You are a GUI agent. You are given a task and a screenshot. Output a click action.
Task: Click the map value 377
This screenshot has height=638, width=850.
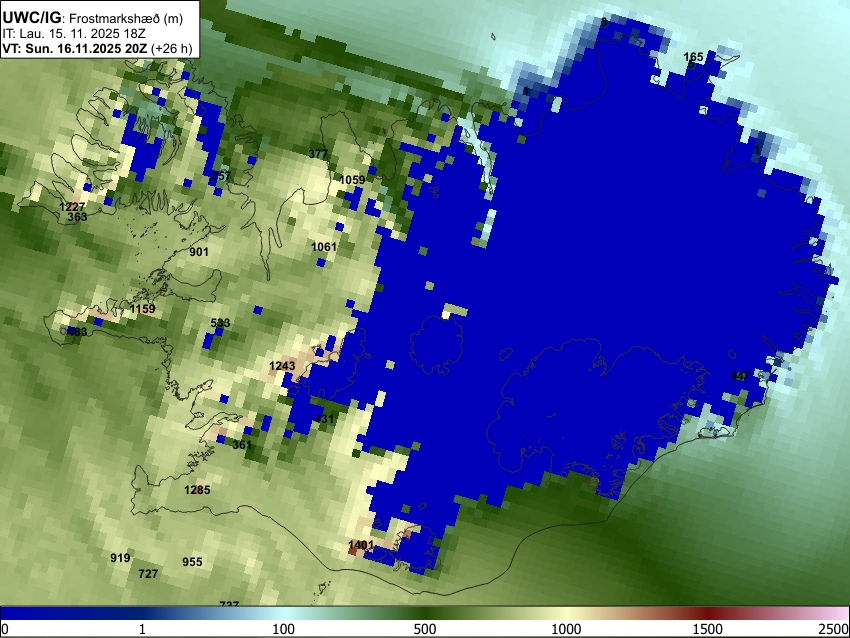point(318,154)
